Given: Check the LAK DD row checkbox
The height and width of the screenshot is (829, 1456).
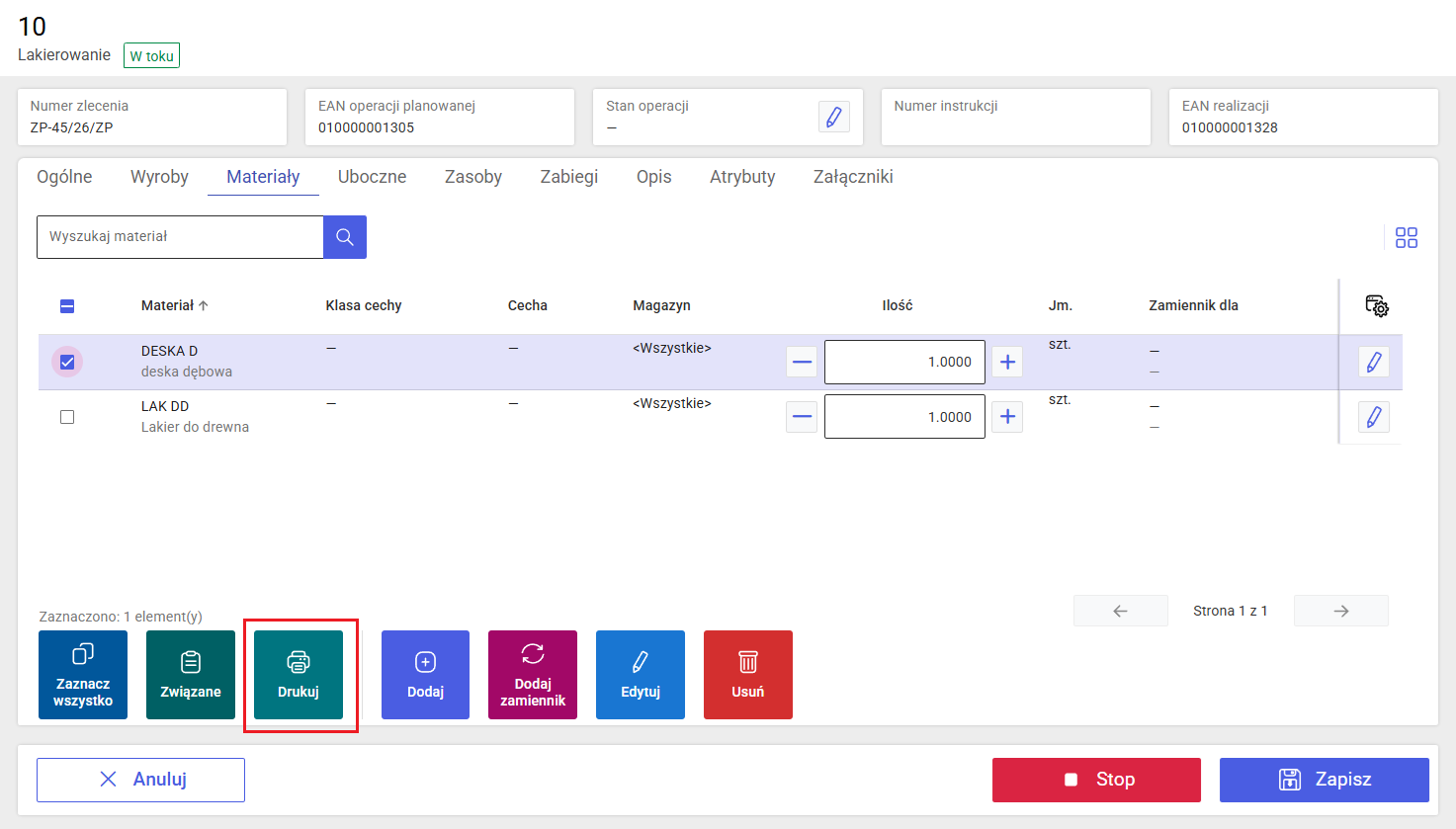Looking at the screenshot, I should point(67,417).
